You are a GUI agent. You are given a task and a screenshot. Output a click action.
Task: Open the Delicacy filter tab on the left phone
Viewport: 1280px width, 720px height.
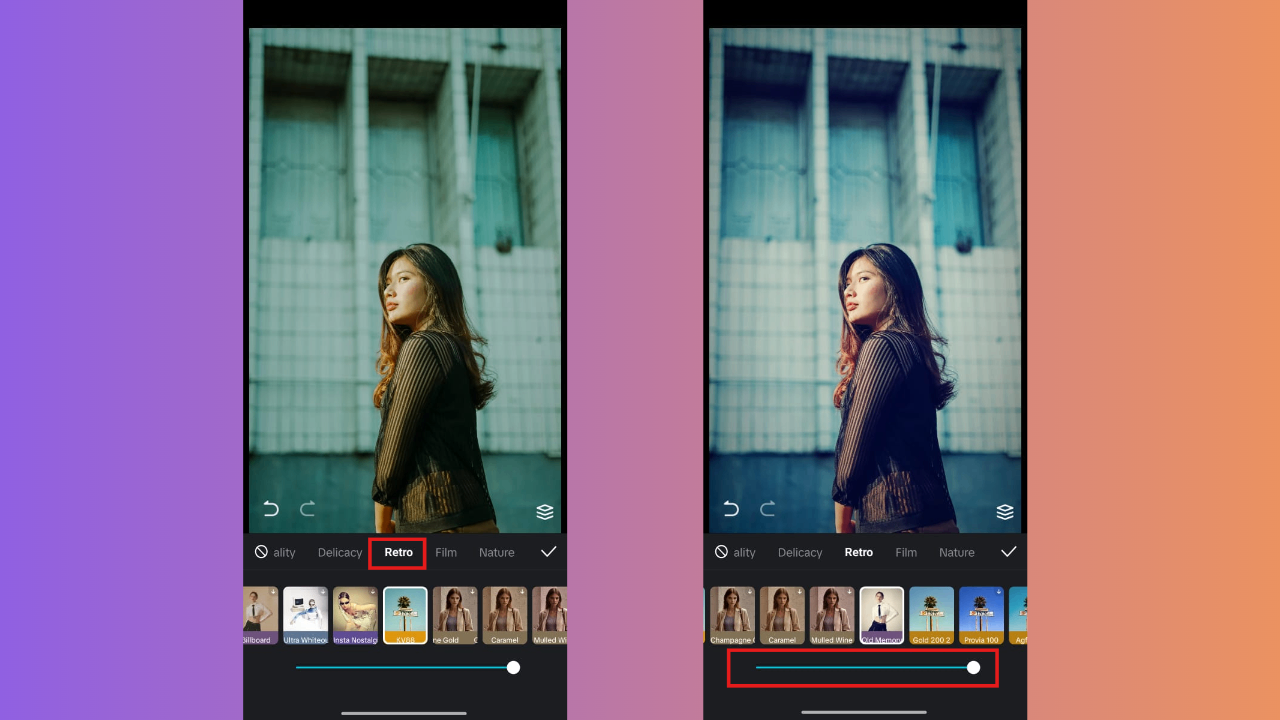(x=340, y=553)
